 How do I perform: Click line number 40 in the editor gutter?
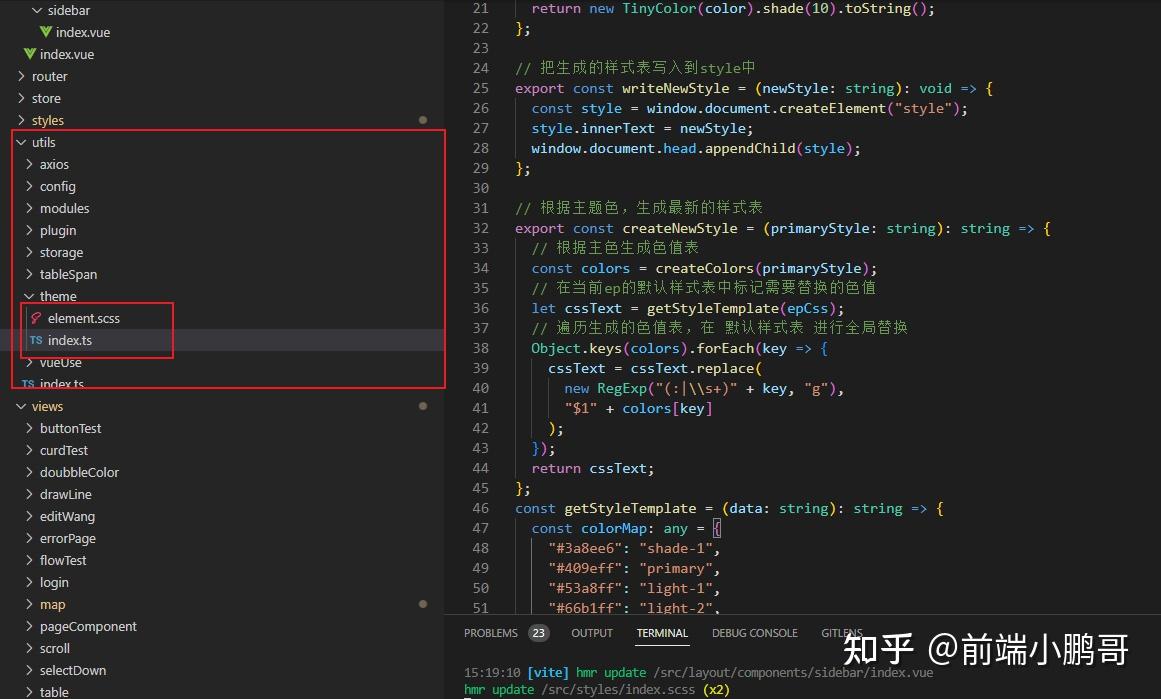(x=481, y=388)
